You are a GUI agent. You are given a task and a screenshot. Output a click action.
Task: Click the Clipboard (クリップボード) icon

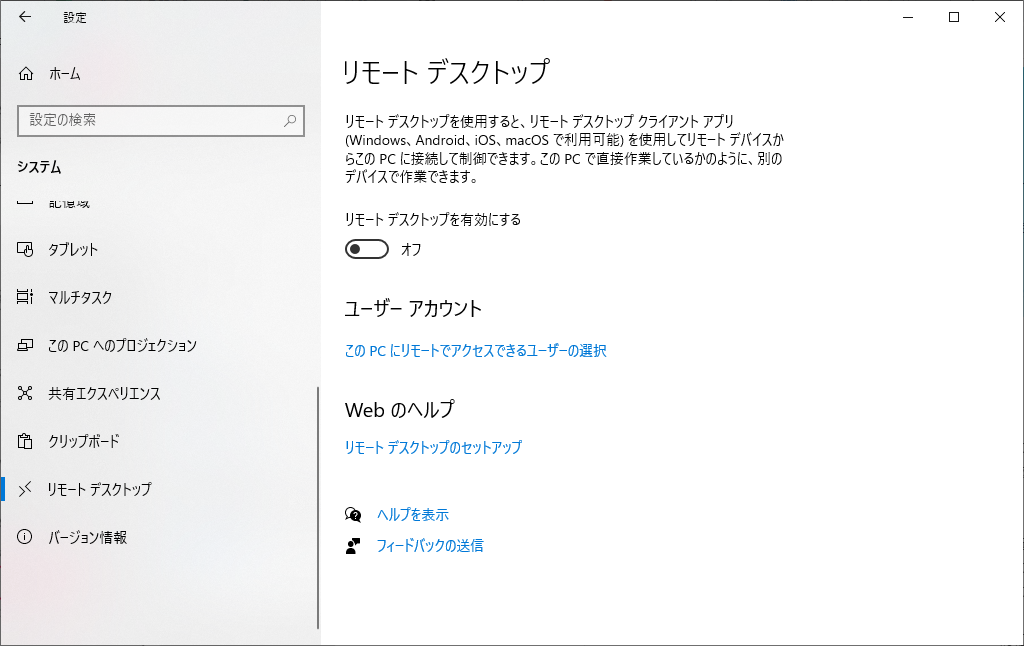tap(26, 441)
